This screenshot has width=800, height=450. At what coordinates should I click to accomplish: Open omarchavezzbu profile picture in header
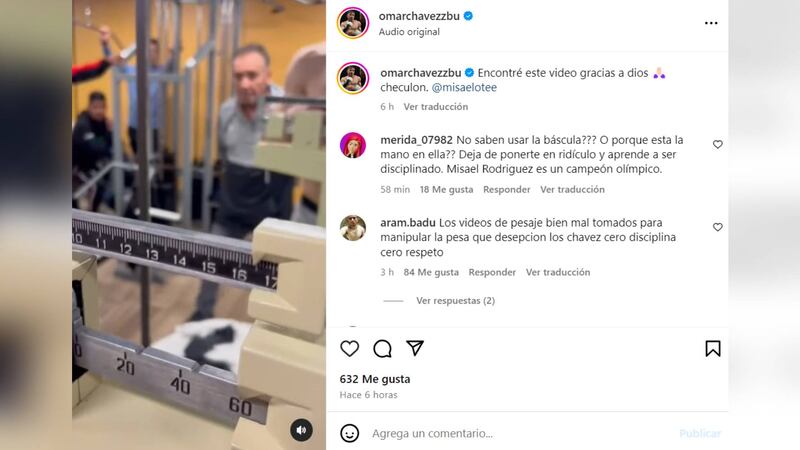353,23
